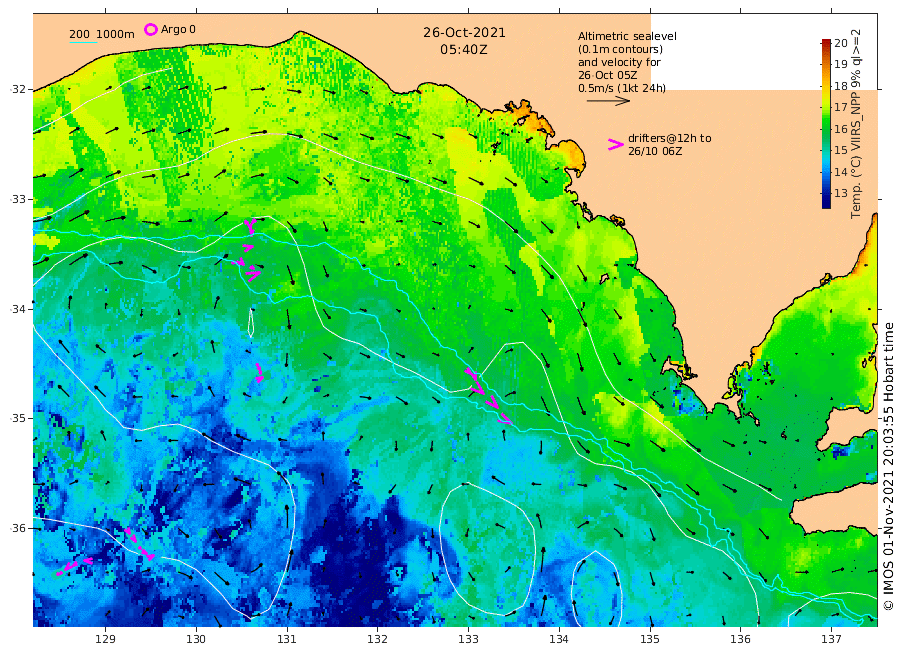Click the latitude label -32
The width and height of the screenshot is (900, 660).
pyautogui.click(x=18, y=89)
